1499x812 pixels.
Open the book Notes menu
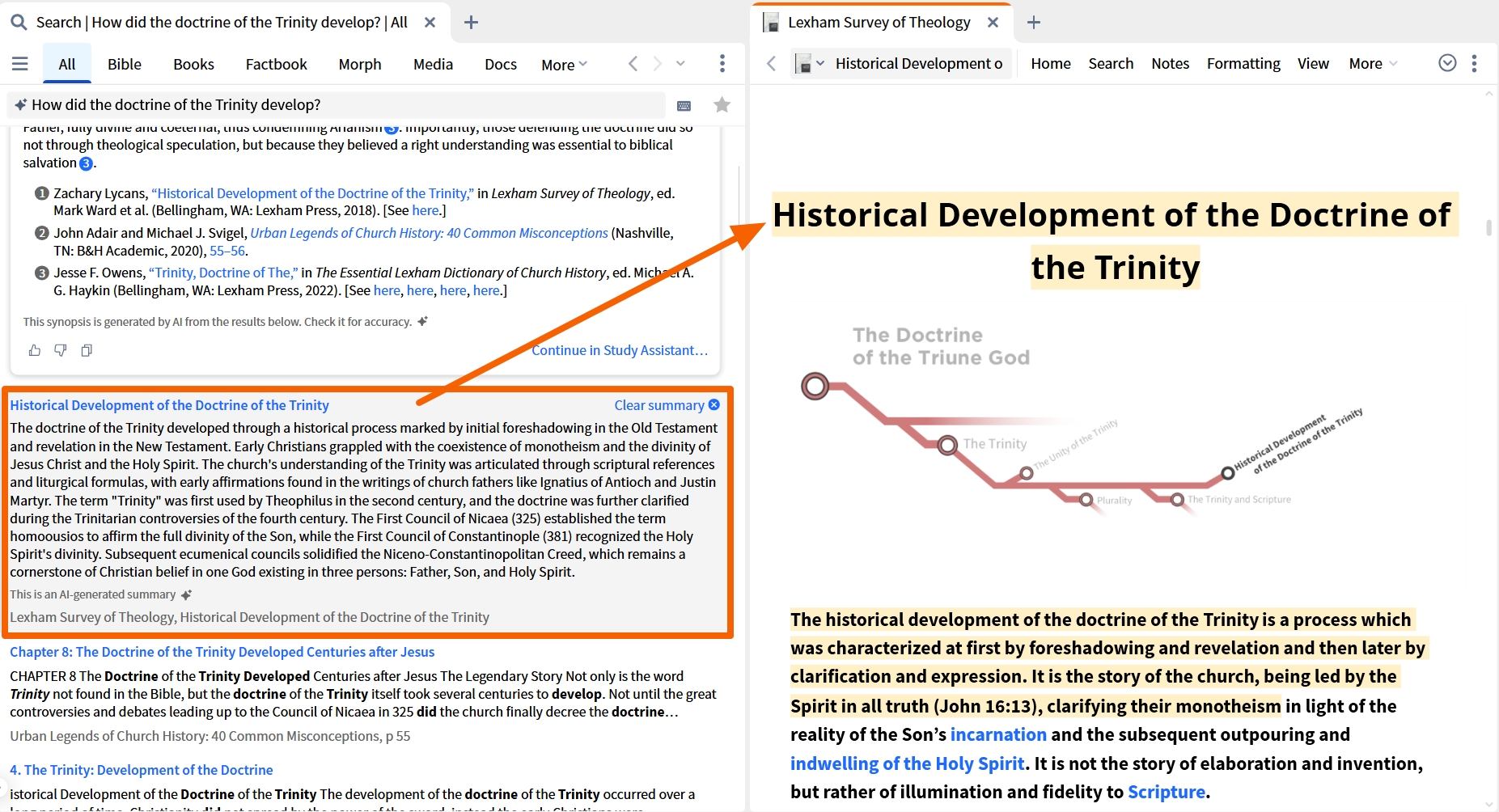1170,63
